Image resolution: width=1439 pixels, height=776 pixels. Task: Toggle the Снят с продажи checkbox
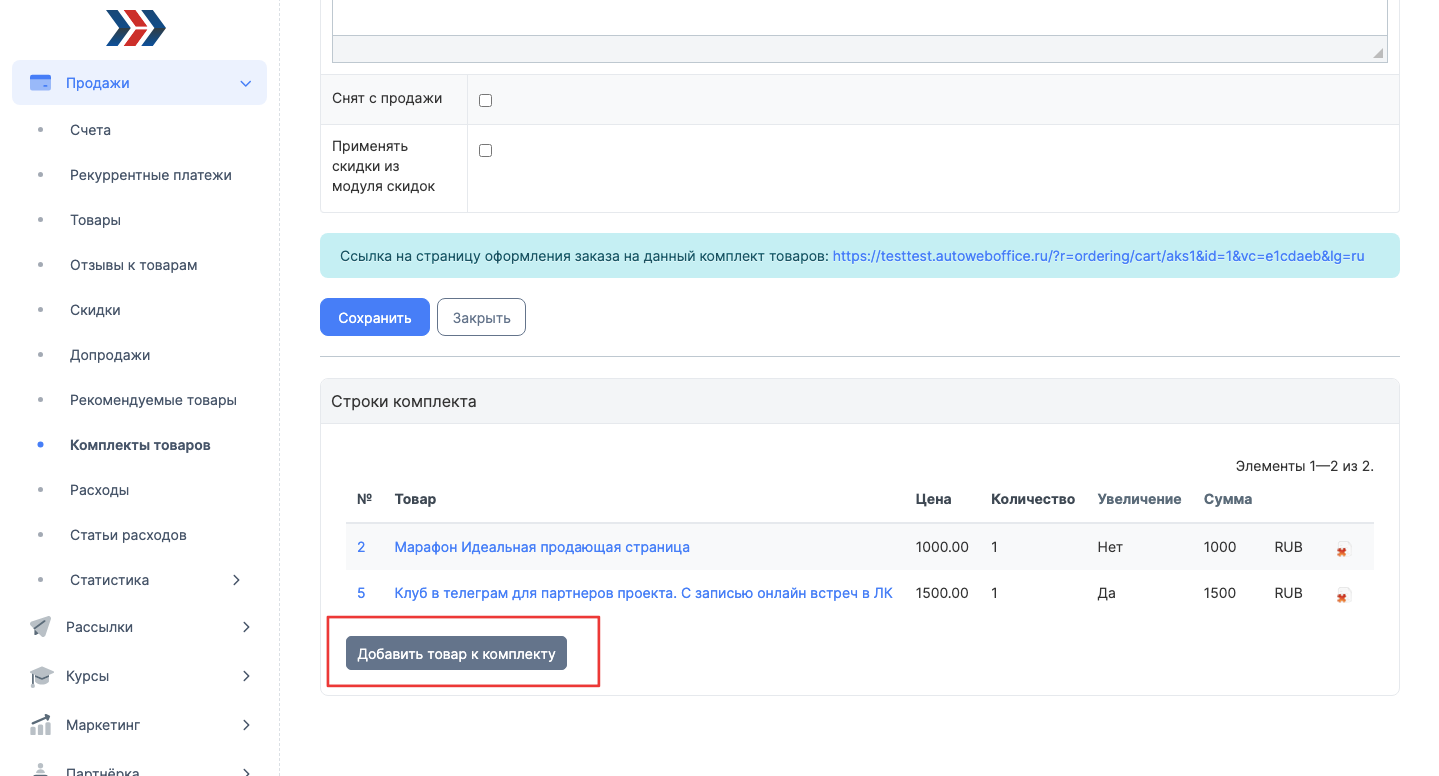click(486, 100)
